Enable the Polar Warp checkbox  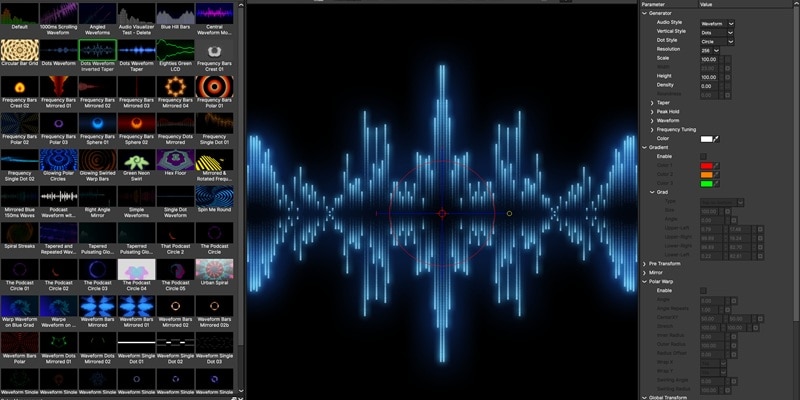(704, 291)
